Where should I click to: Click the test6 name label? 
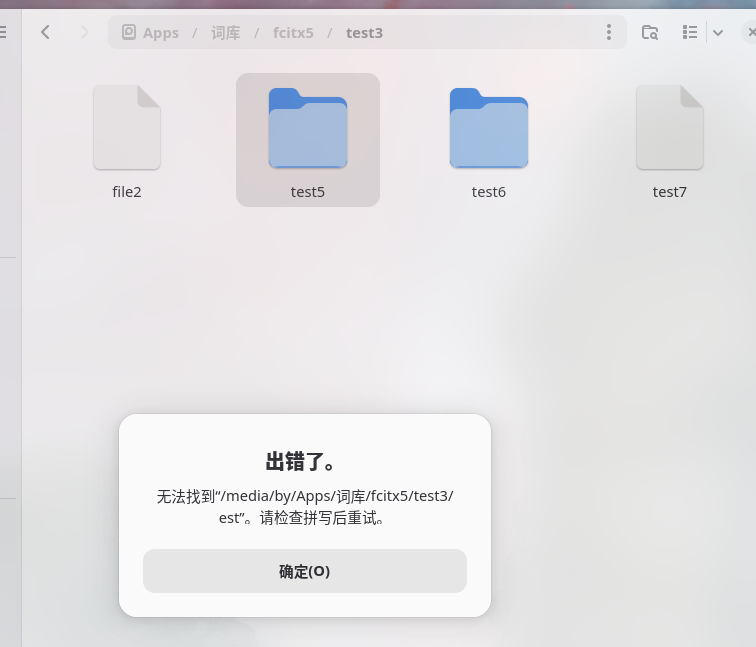point(489,192)
